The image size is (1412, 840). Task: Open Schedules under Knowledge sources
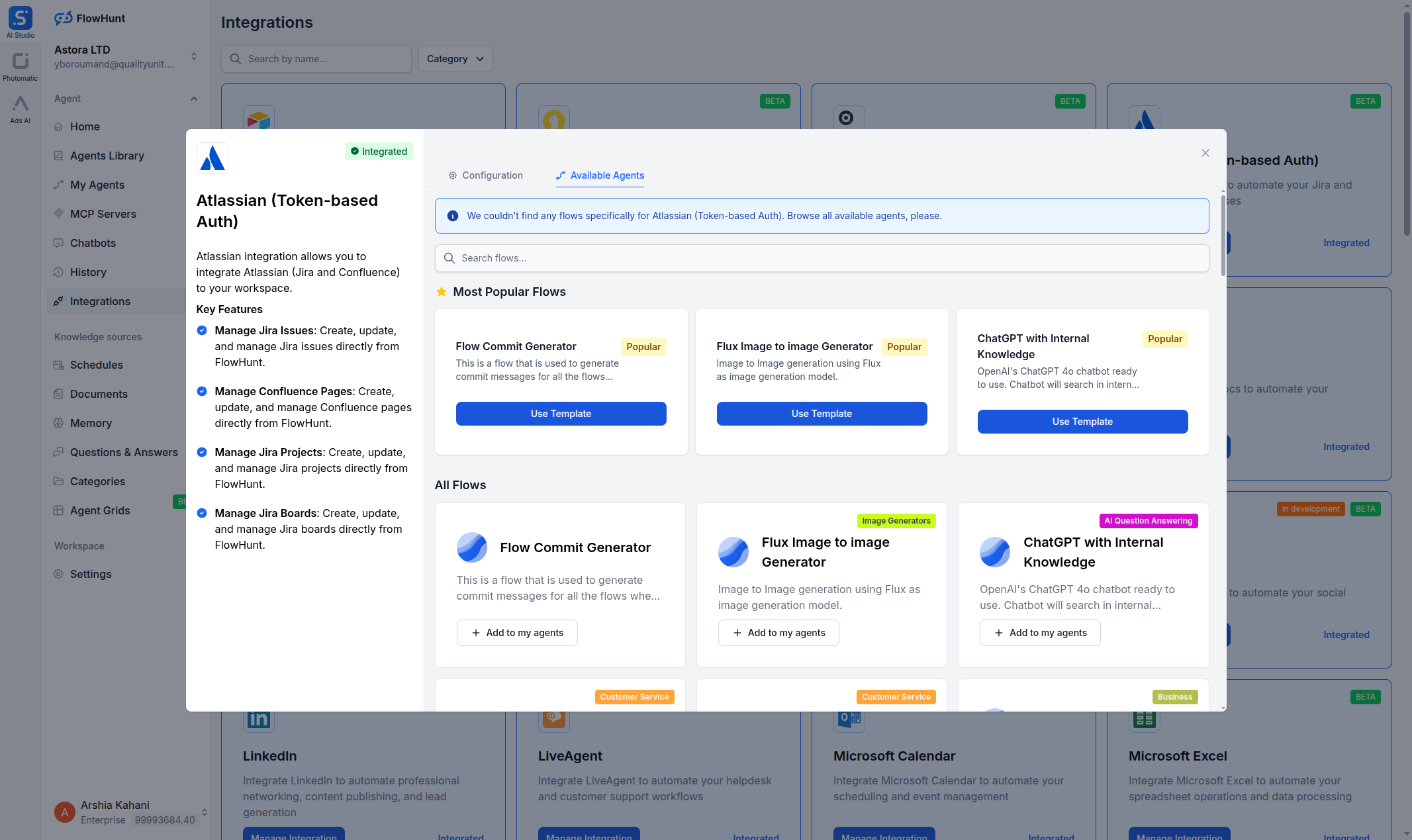pos(97,365)
